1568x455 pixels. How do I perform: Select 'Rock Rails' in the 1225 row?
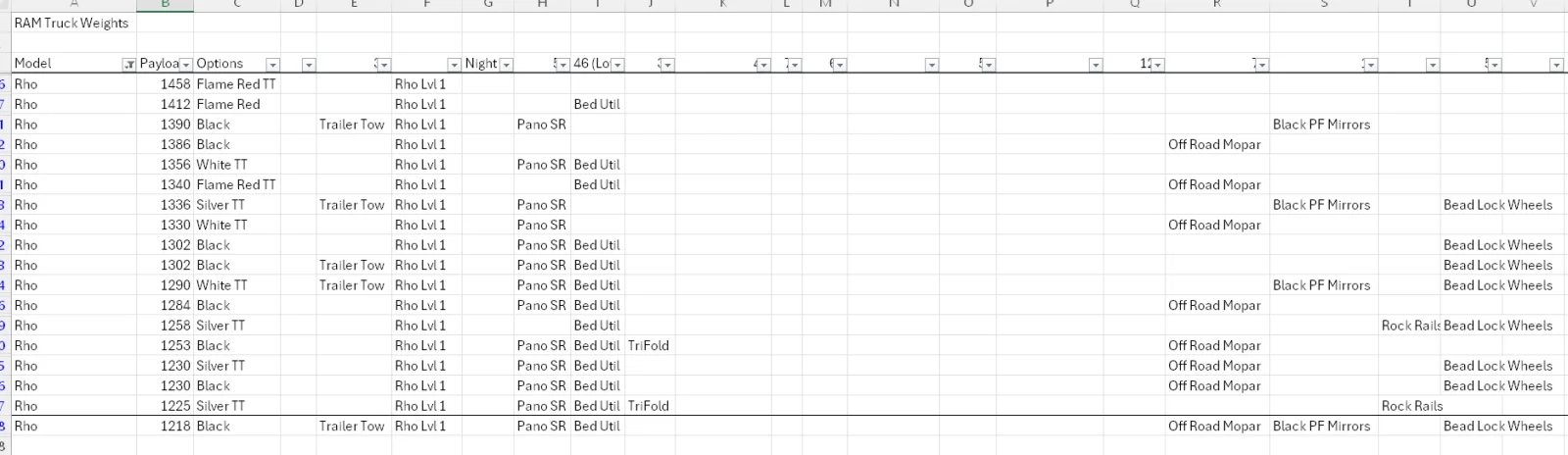pyautogui.click(x=1412, y=406)
